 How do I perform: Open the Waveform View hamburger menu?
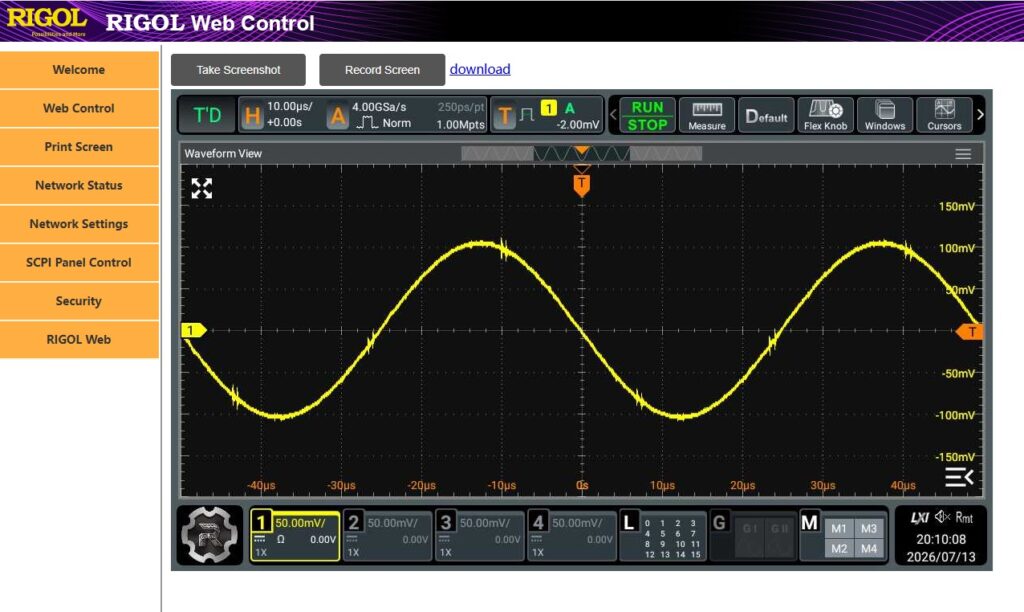tap(963, 154)
